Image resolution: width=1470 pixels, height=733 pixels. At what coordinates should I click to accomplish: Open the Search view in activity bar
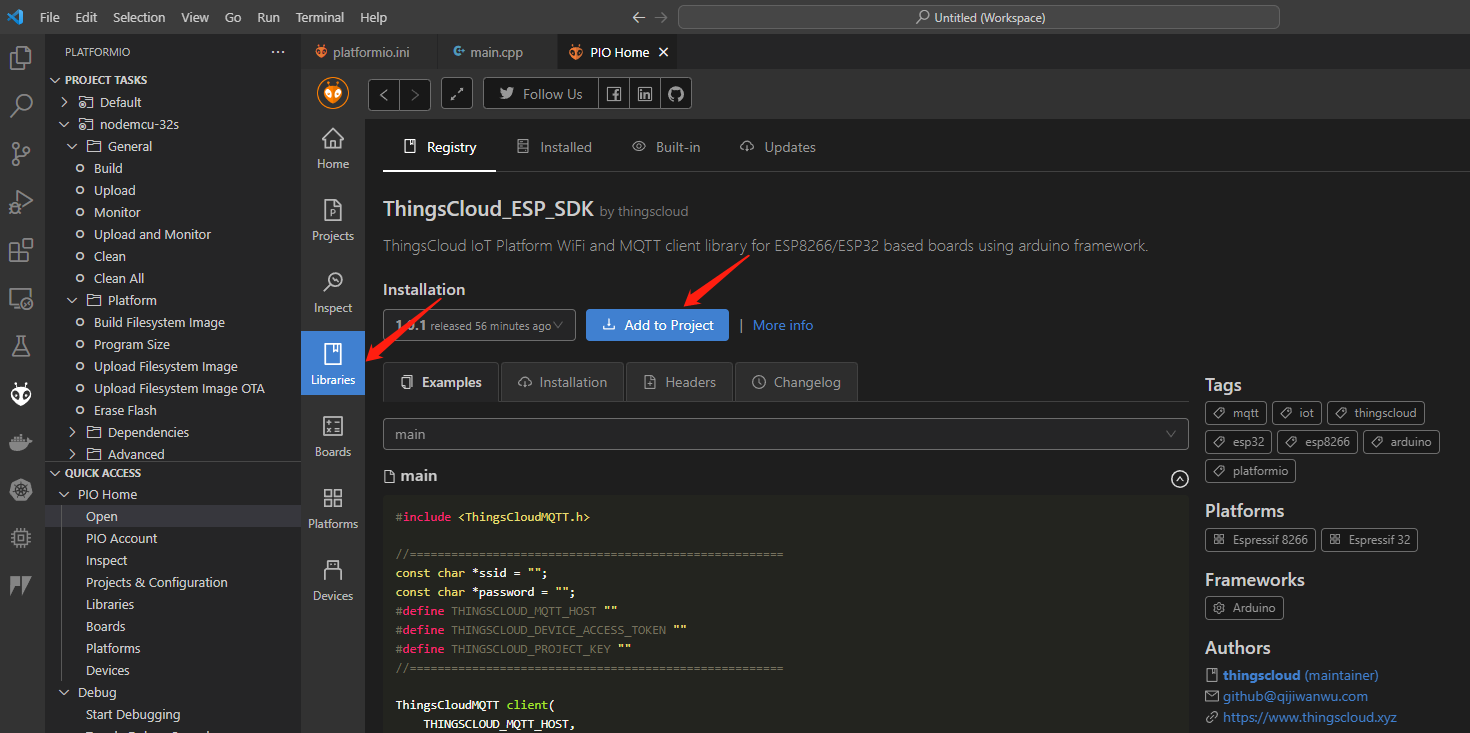(21, 106)
